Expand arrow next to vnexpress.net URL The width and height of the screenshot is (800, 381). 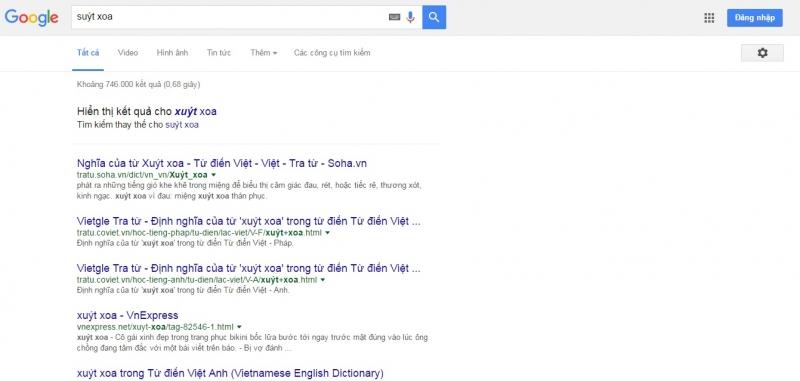pos(239,326)
